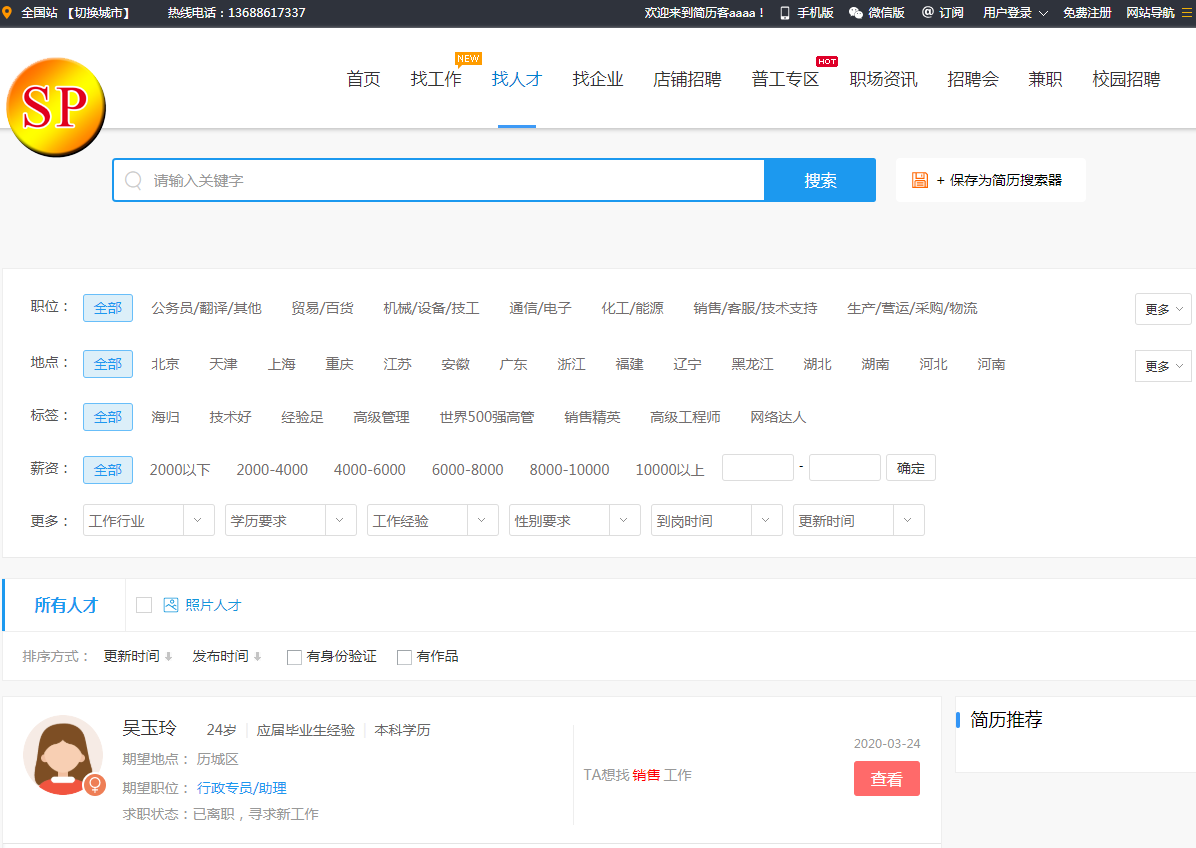
Task: Open the WeChat version icon
Action: [856, 13]
